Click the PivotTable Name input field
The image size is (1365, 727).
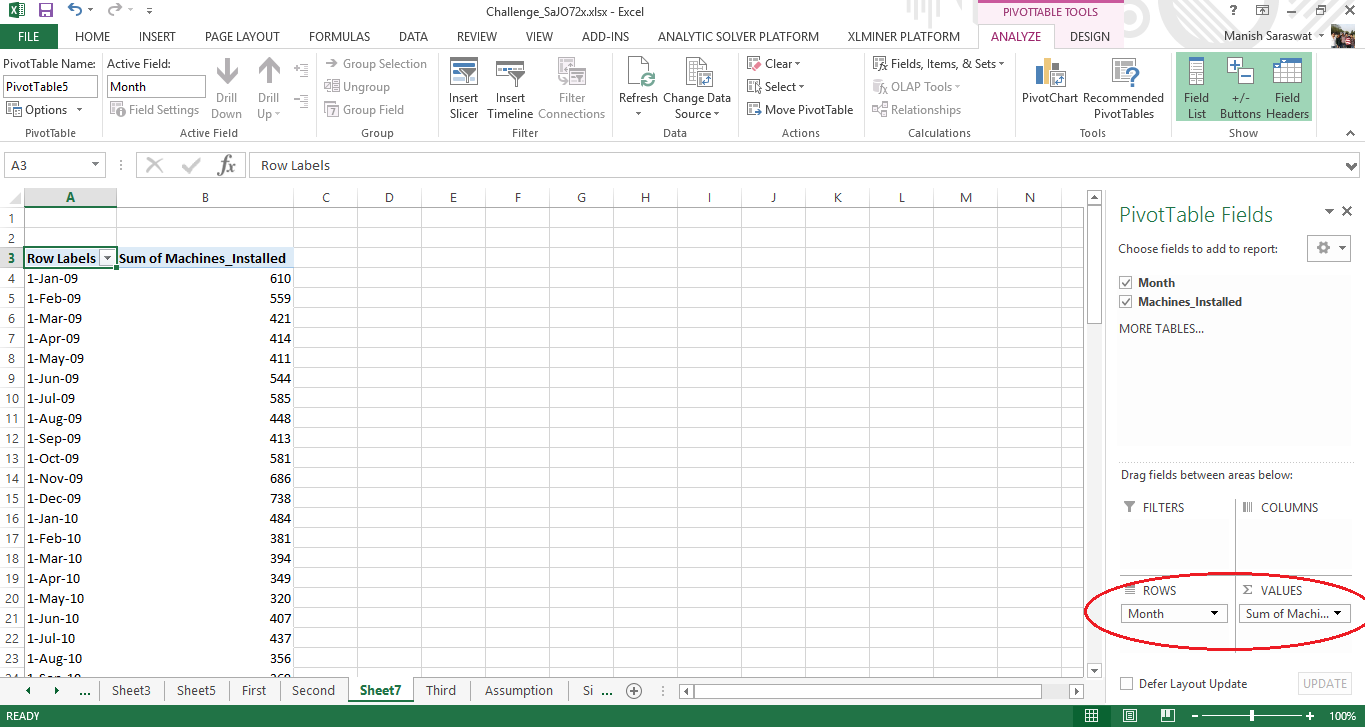click(50, 87)
